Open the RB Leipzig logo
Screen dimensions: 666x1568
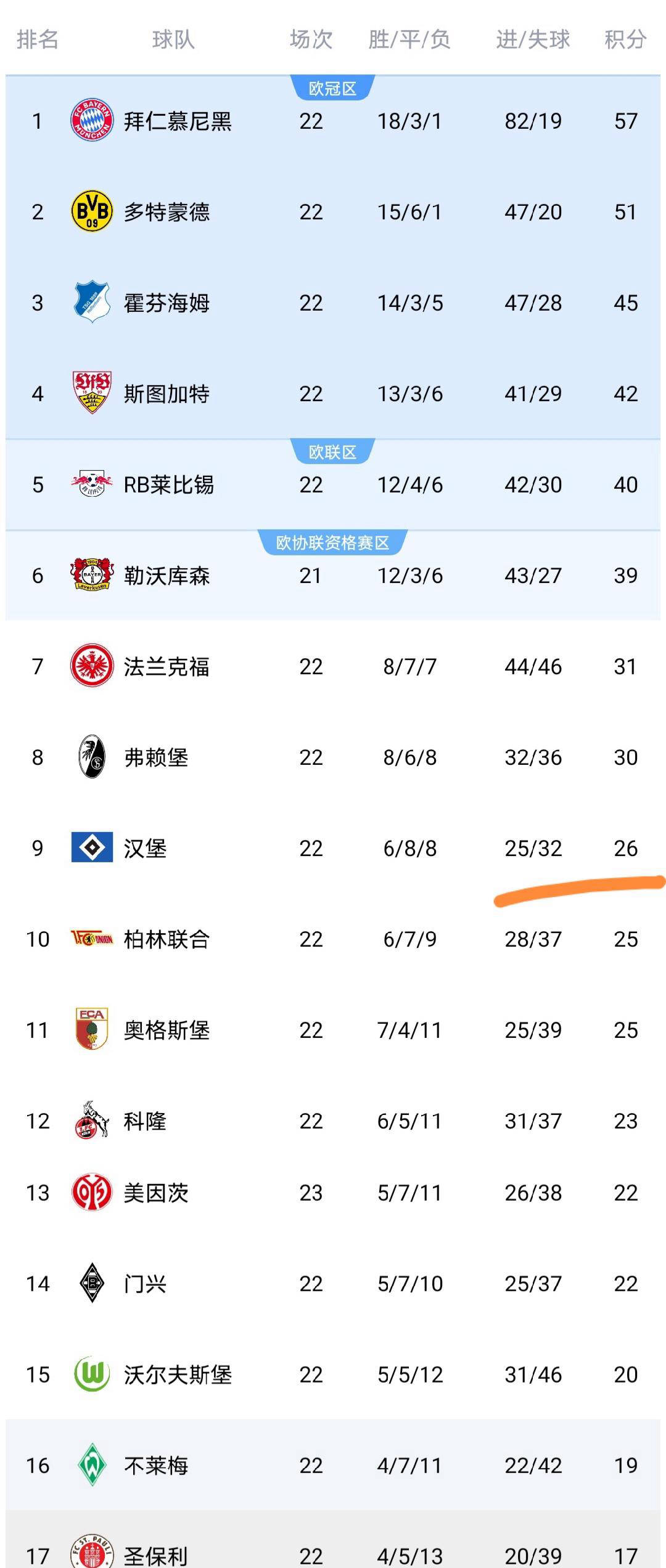click(x=92, y=484)
